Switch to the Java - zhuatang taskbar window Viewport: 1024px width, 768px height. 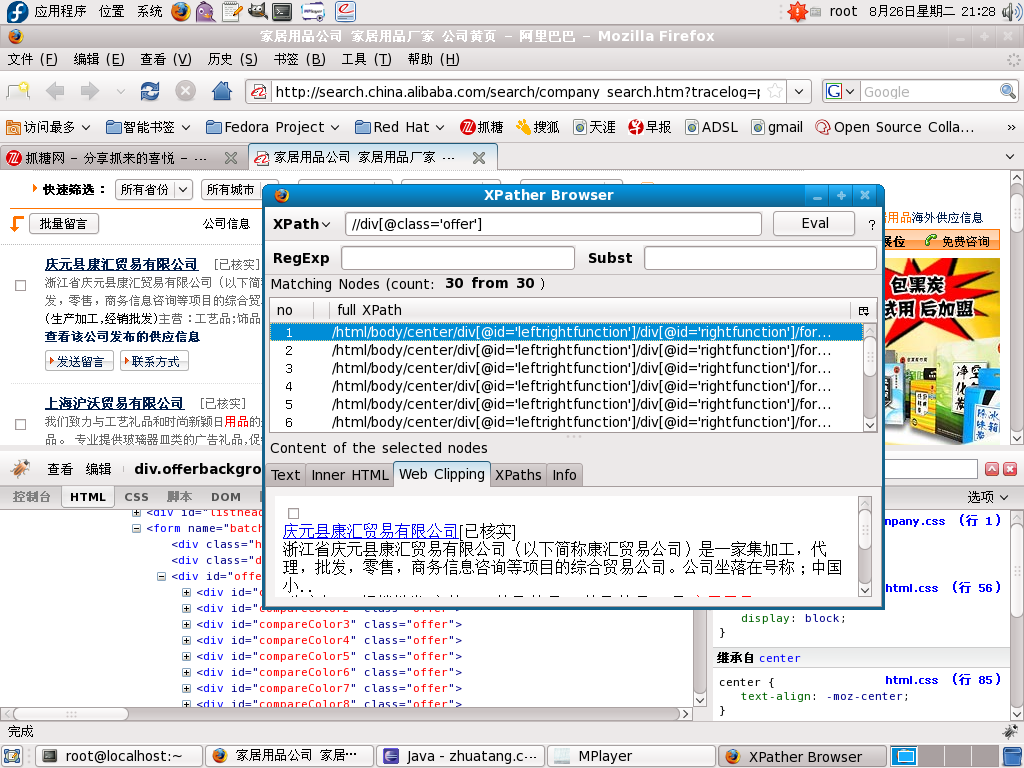pos(460,756)
